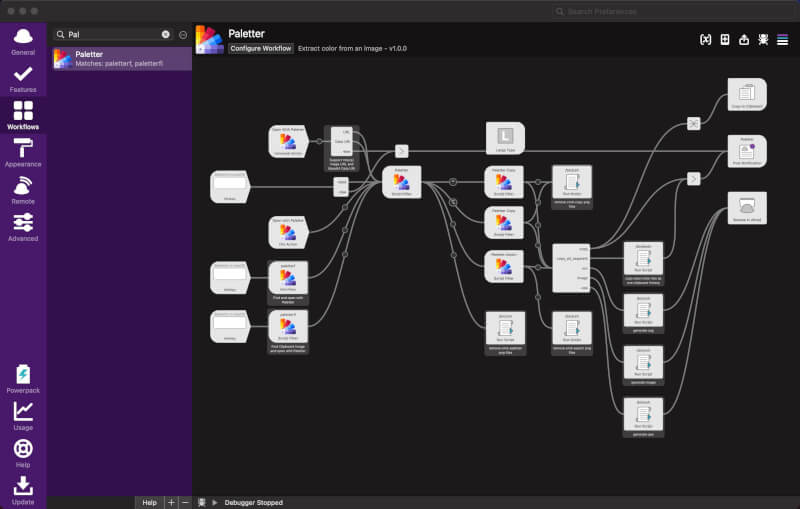Image resolution: width=800 pixels, height=509 pixels.
Task: Select the Post Notification output node
Action: (747, 151)
